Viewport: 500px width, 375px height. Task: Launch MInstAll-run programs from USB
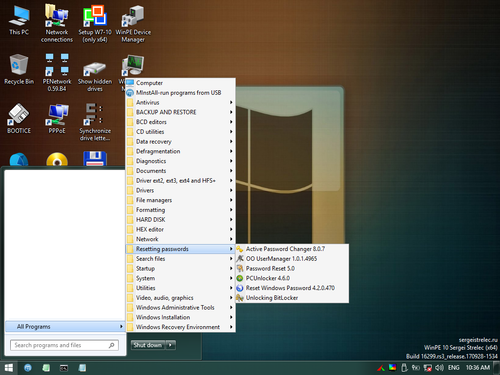point(180,93)
